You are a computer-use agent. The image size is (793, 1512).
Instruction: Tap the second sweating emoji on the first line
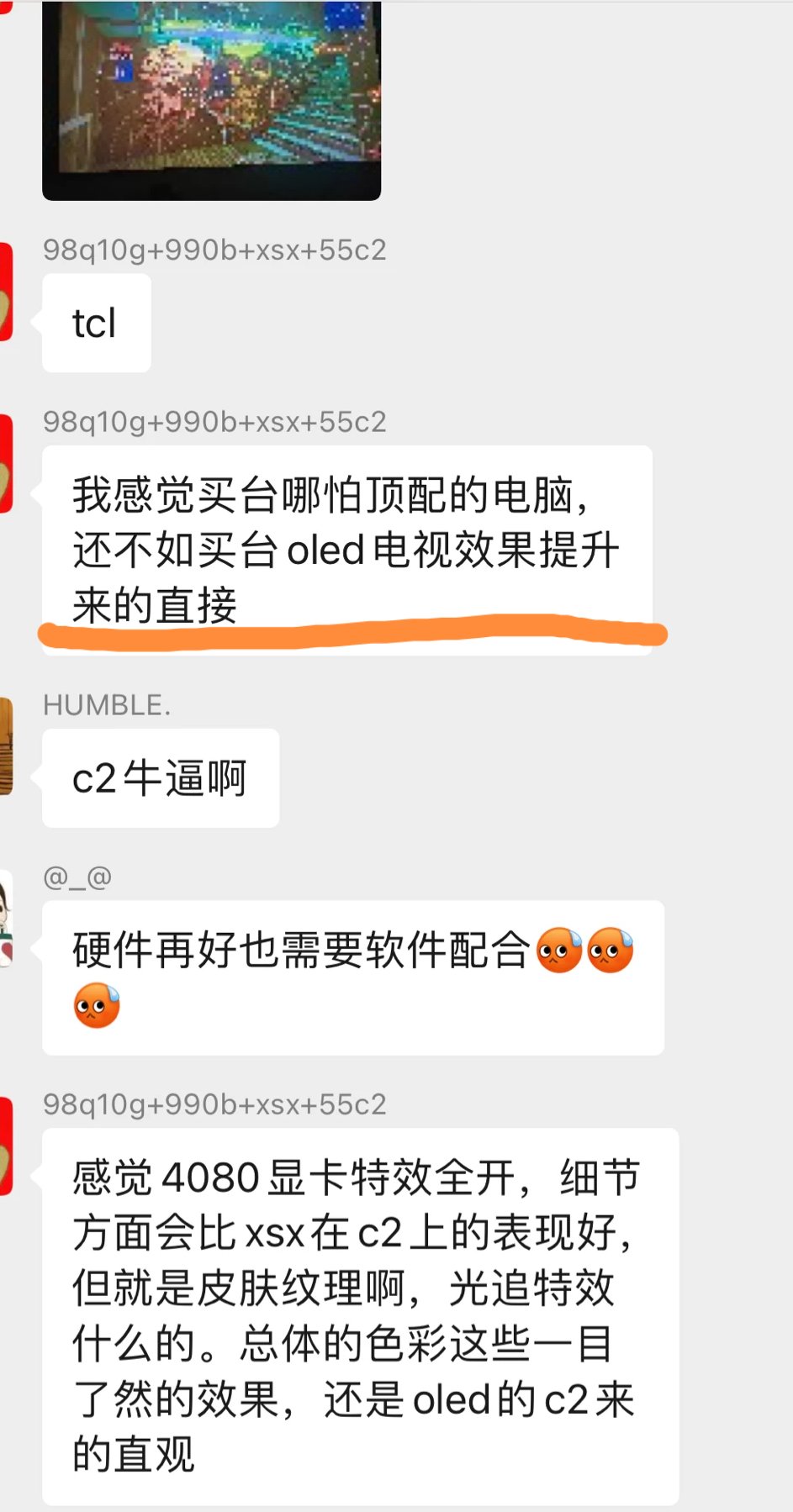pyautogui.click(x=610, y=951)
